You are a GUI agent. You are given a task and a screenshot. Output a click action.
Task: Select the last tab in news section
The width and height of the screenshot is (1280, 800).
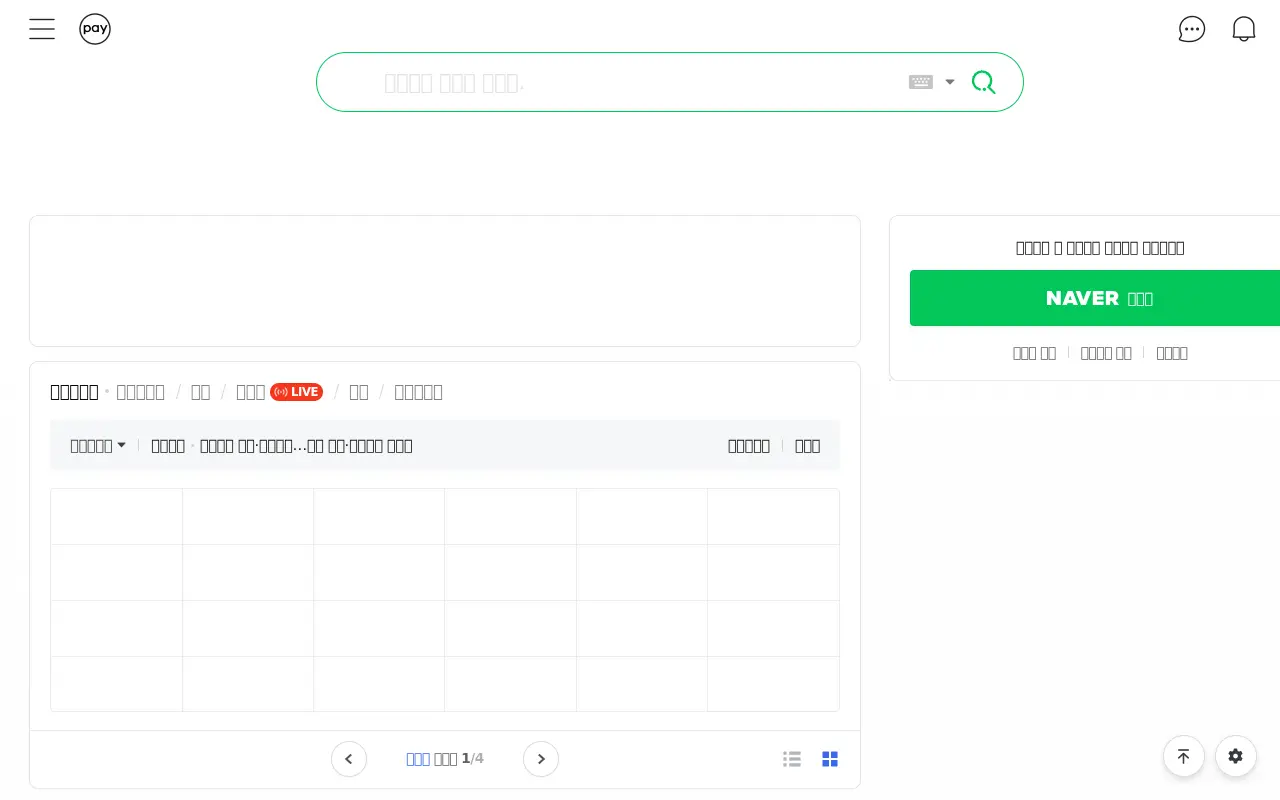(418, 392)
